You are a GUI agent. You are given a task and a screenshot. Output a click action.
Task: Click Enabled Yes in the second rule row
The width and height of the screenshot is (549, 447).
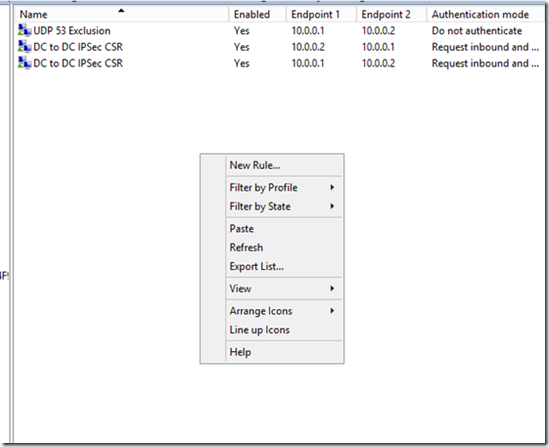(x=242, y=47)
